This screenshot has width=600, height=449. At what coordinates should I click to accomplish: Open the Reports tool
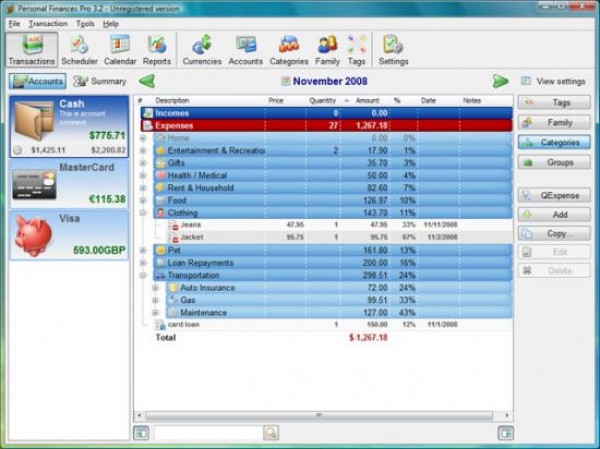[157, 50]
